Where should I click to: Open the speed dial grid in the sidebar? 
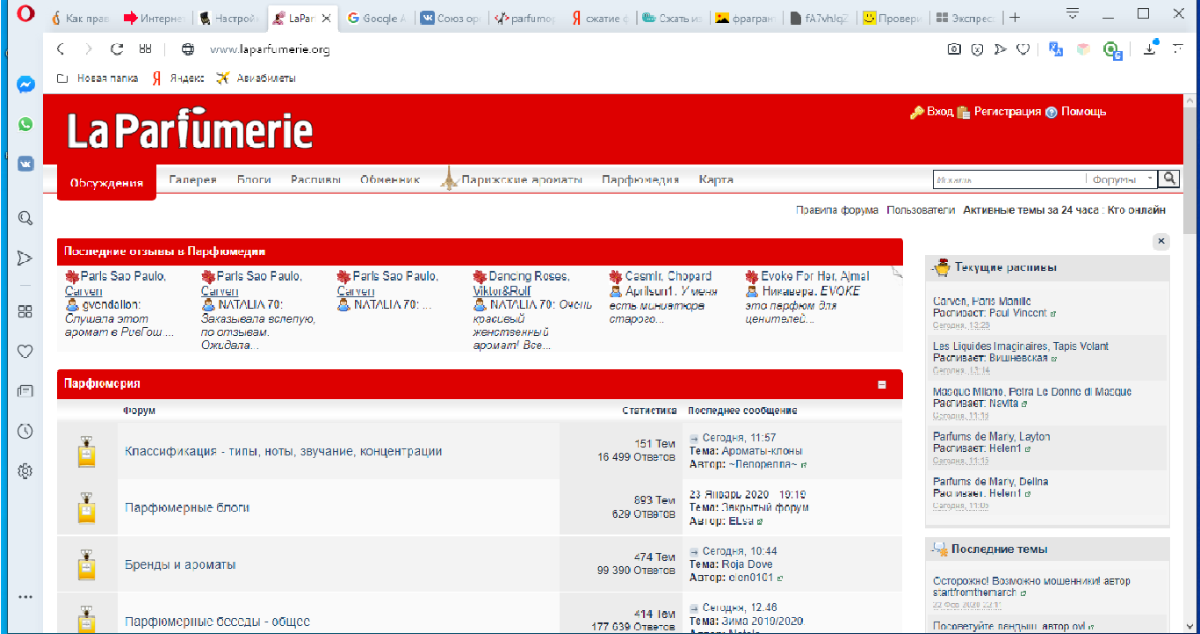click(x=25, y=311)
